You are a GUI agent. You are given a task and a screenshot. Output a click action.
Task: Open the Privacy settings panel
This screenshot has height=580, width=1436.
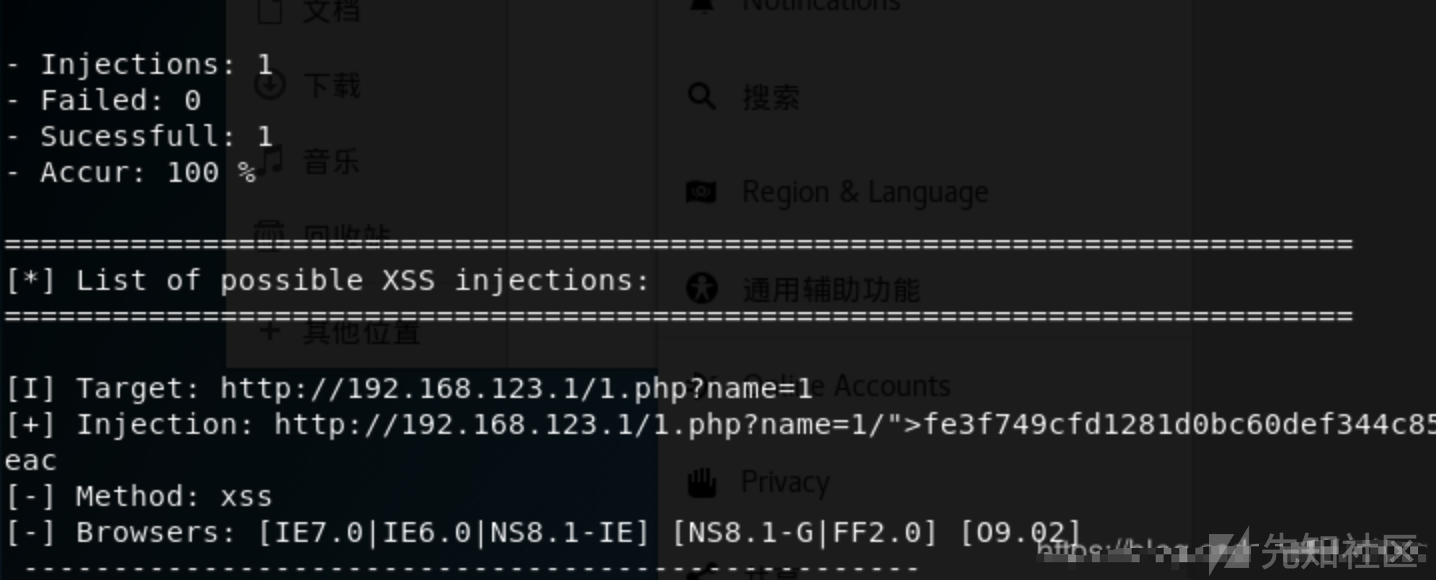click(x=785, y=483)
